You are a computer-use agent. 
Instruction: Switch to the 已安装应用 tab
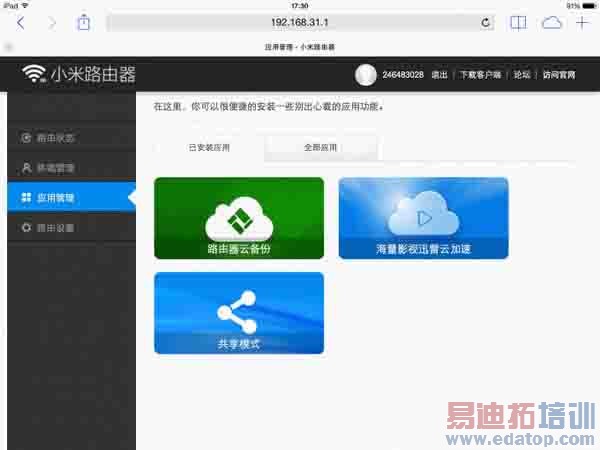click(209, 148)
